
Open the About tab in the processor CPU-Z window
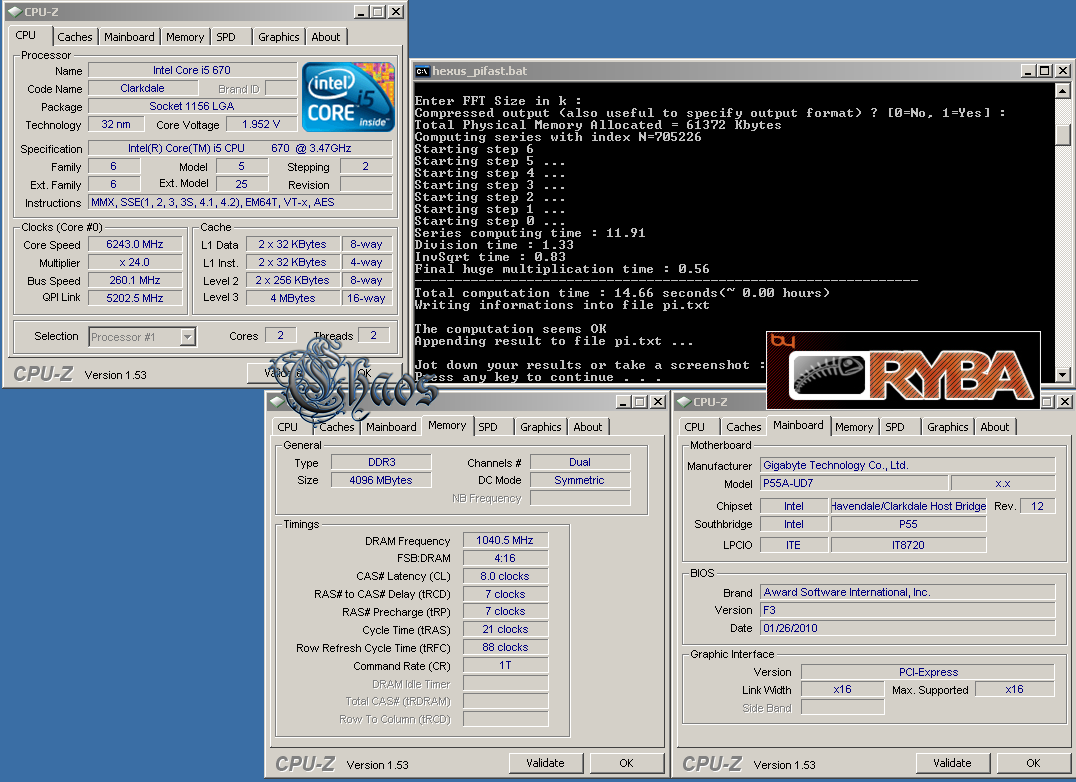pos(325,37)
